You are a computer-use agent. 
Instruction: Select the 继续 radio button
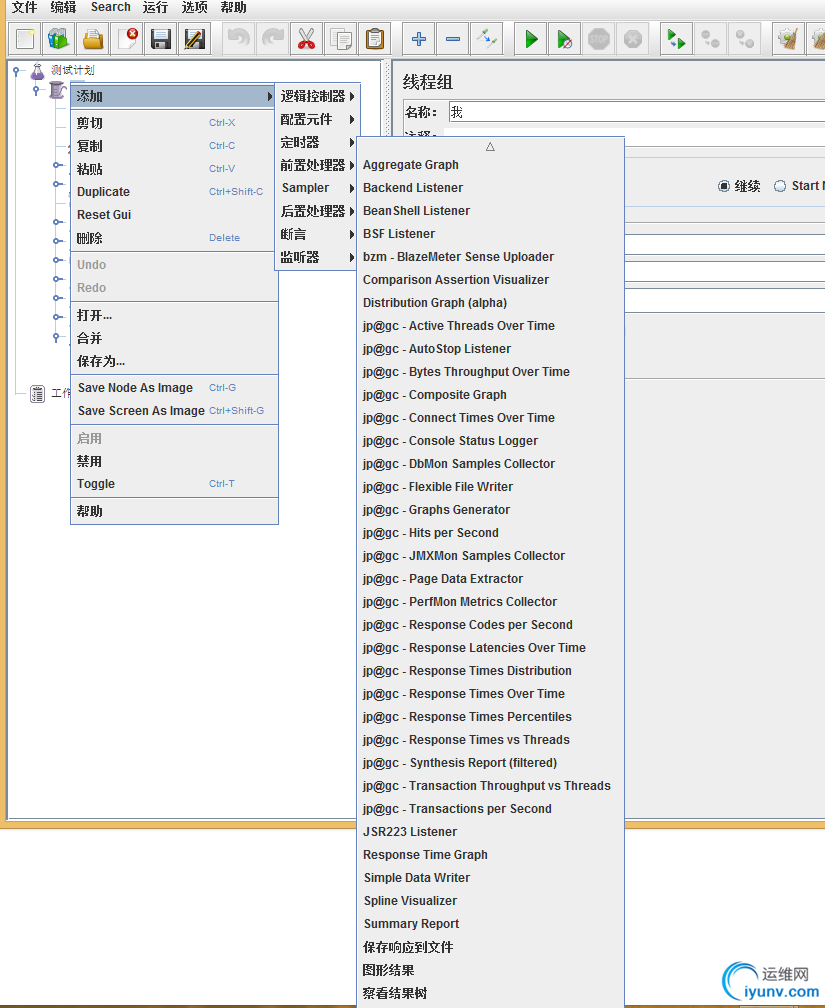[x=724, y=186]
